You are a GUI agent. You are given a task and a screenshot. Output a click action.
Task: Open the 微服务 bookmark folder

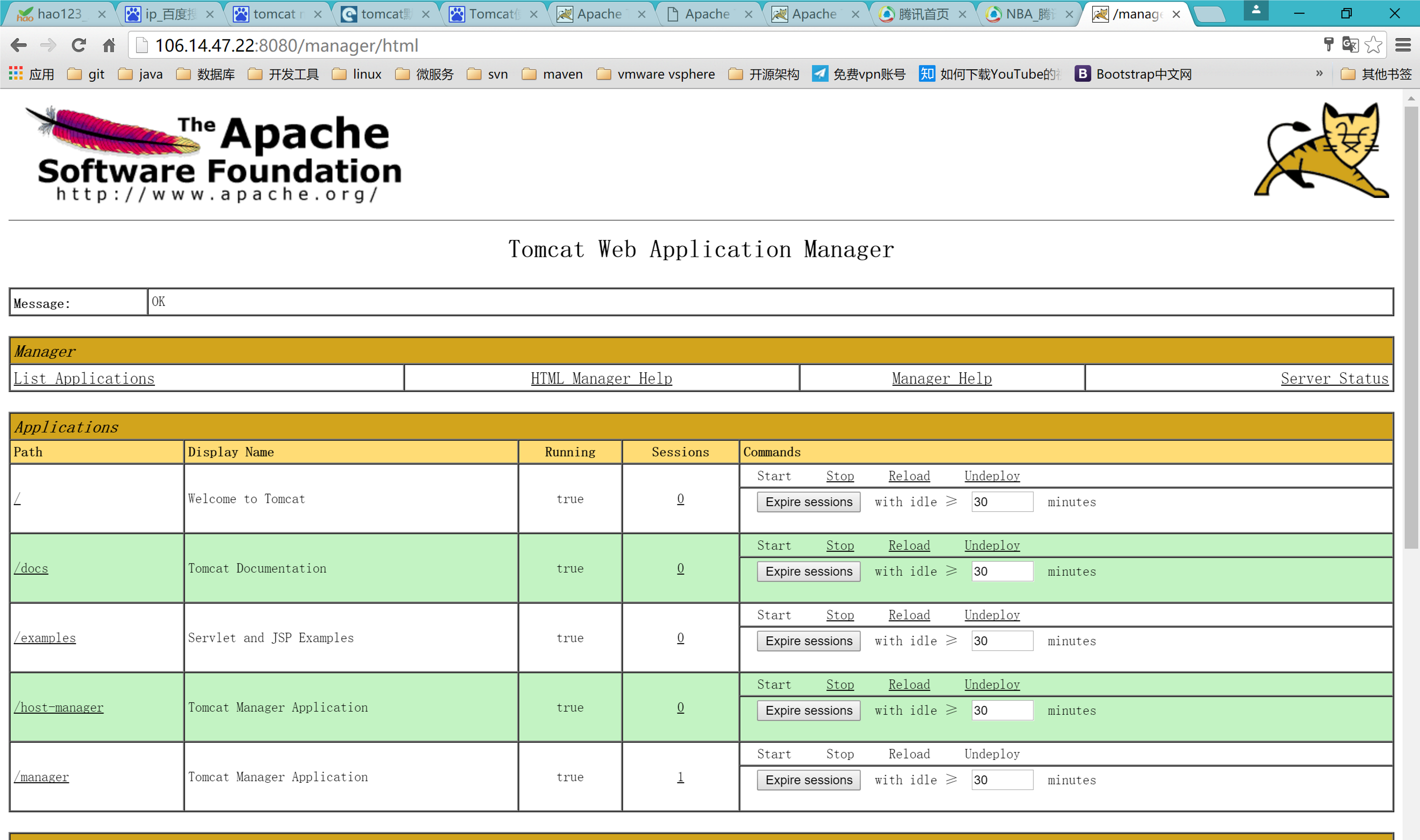(x=425, y=74)
